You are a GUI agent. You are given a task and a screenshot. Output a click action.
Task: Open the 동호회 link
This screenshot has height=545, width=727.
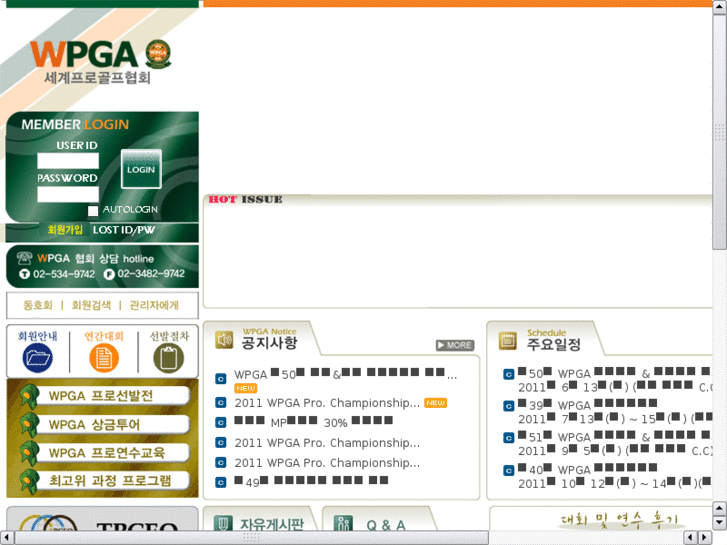[x=38, y=305]
